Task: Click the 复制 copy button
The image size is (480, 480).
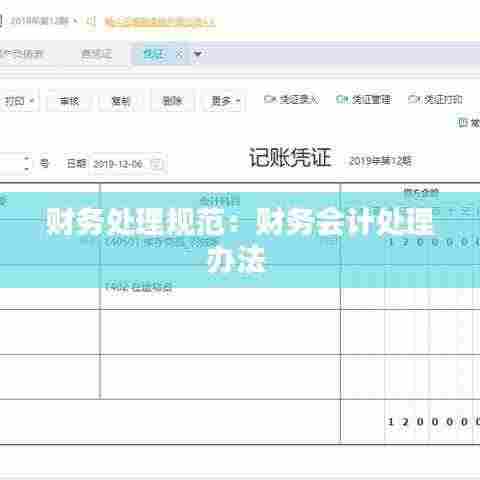Action: (x=121, y=100)
